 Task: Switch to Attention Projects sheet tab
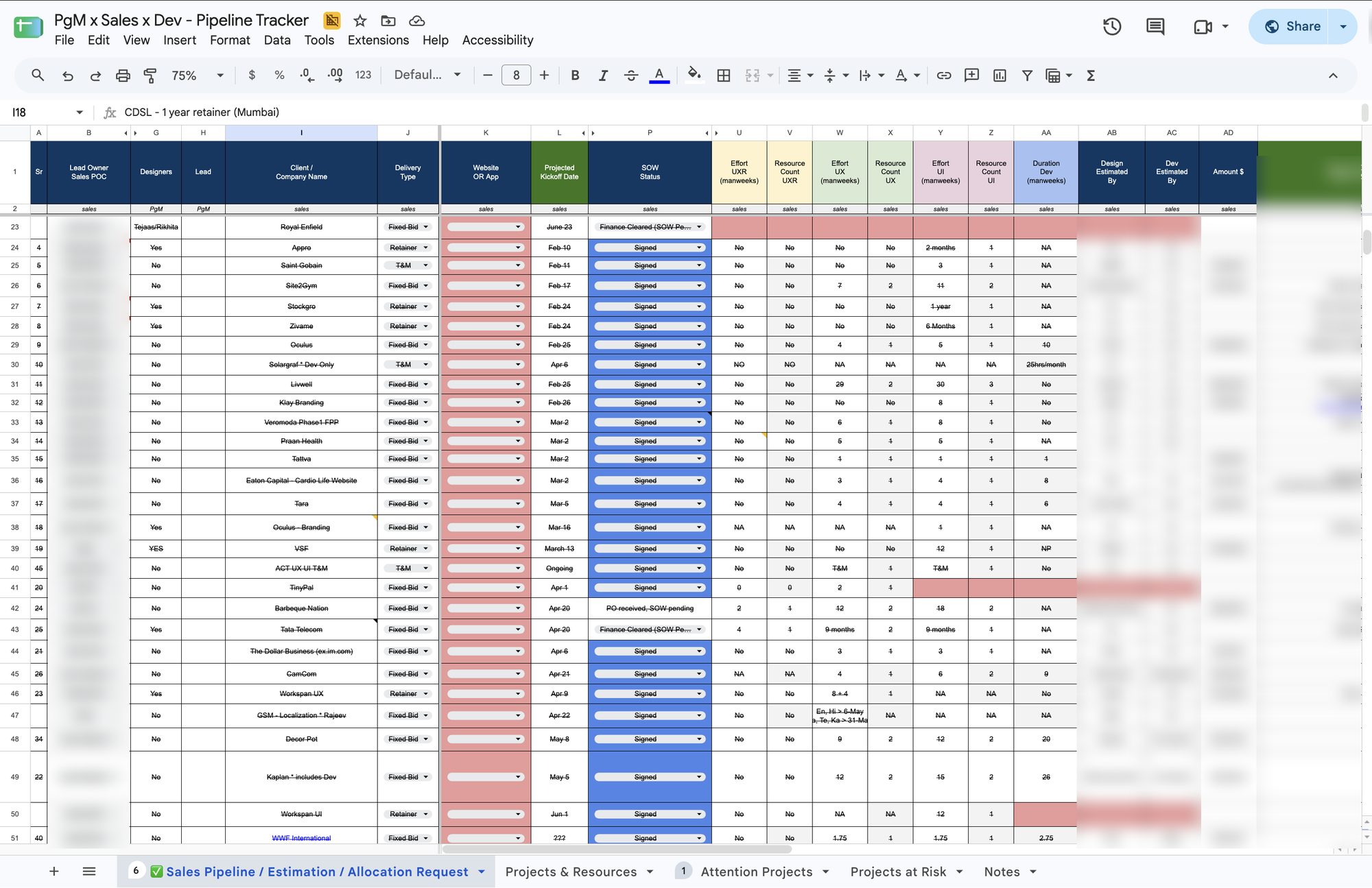pos(756,872)
